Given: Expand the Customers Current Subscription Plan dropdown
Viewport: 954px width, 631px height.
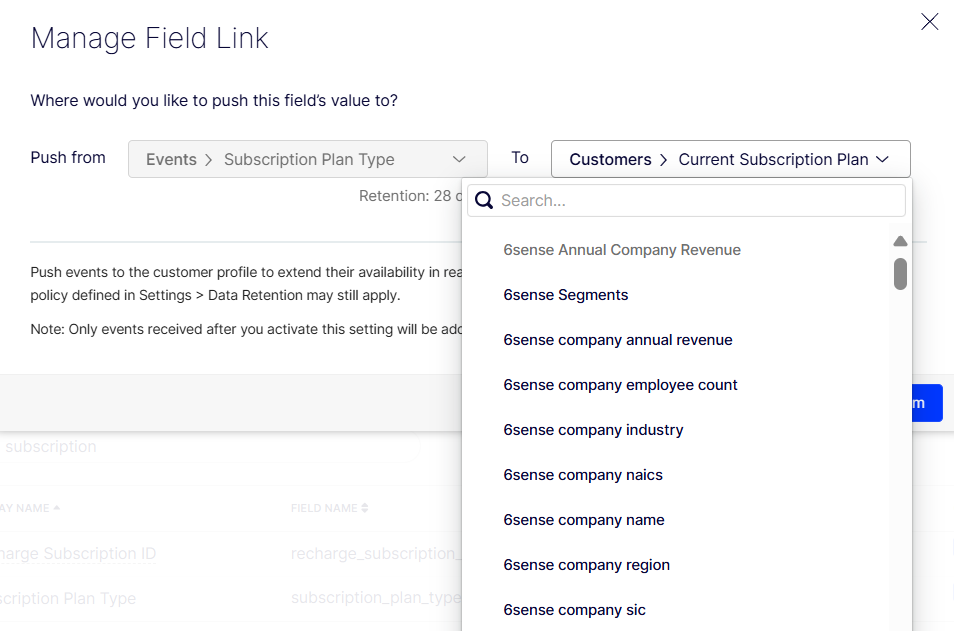Looking at the screenshot, I should click(x=730, y=159).
